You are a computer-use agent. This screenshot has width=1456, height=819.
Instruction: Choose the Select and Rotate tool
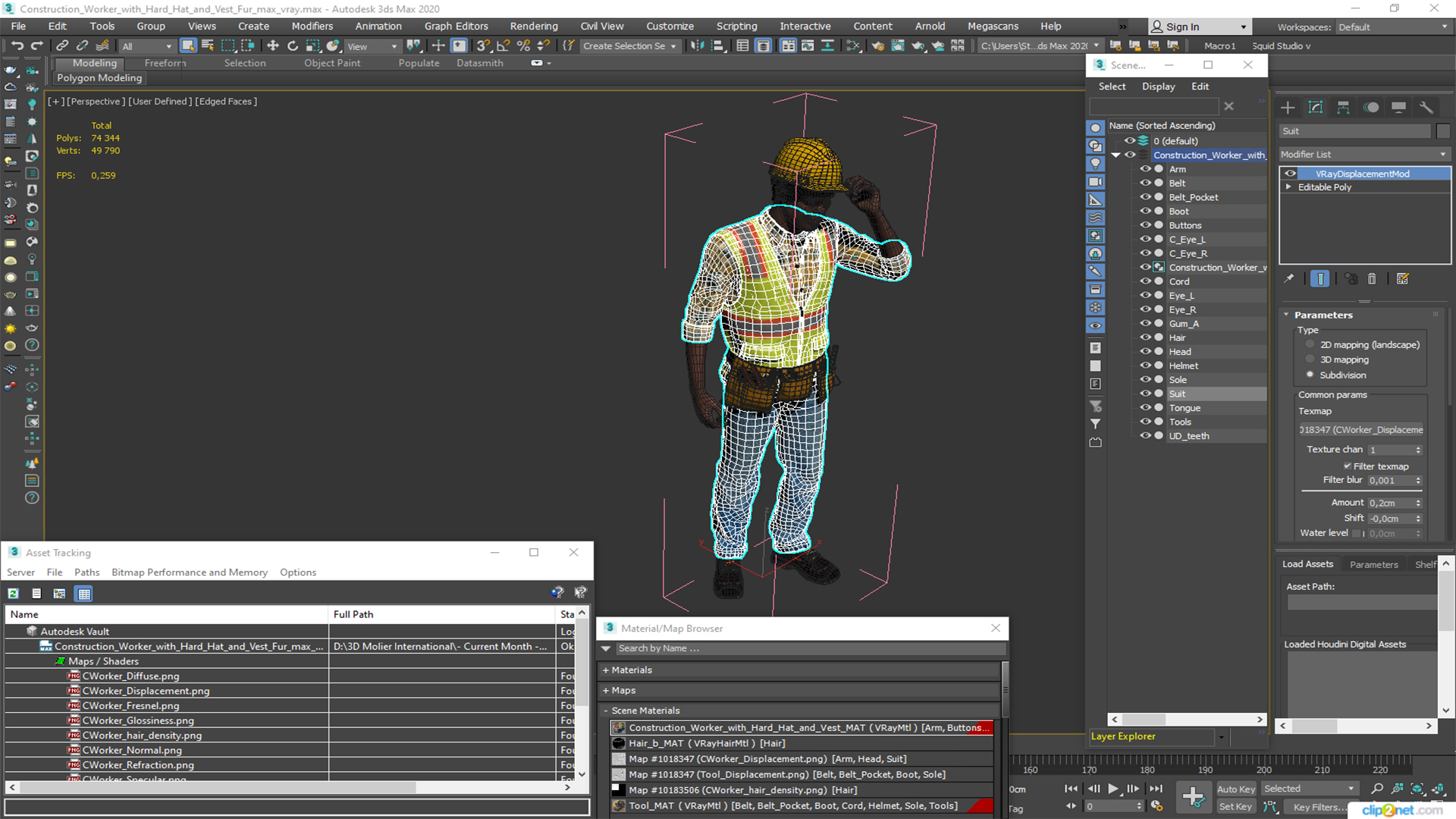pos(293,46)
